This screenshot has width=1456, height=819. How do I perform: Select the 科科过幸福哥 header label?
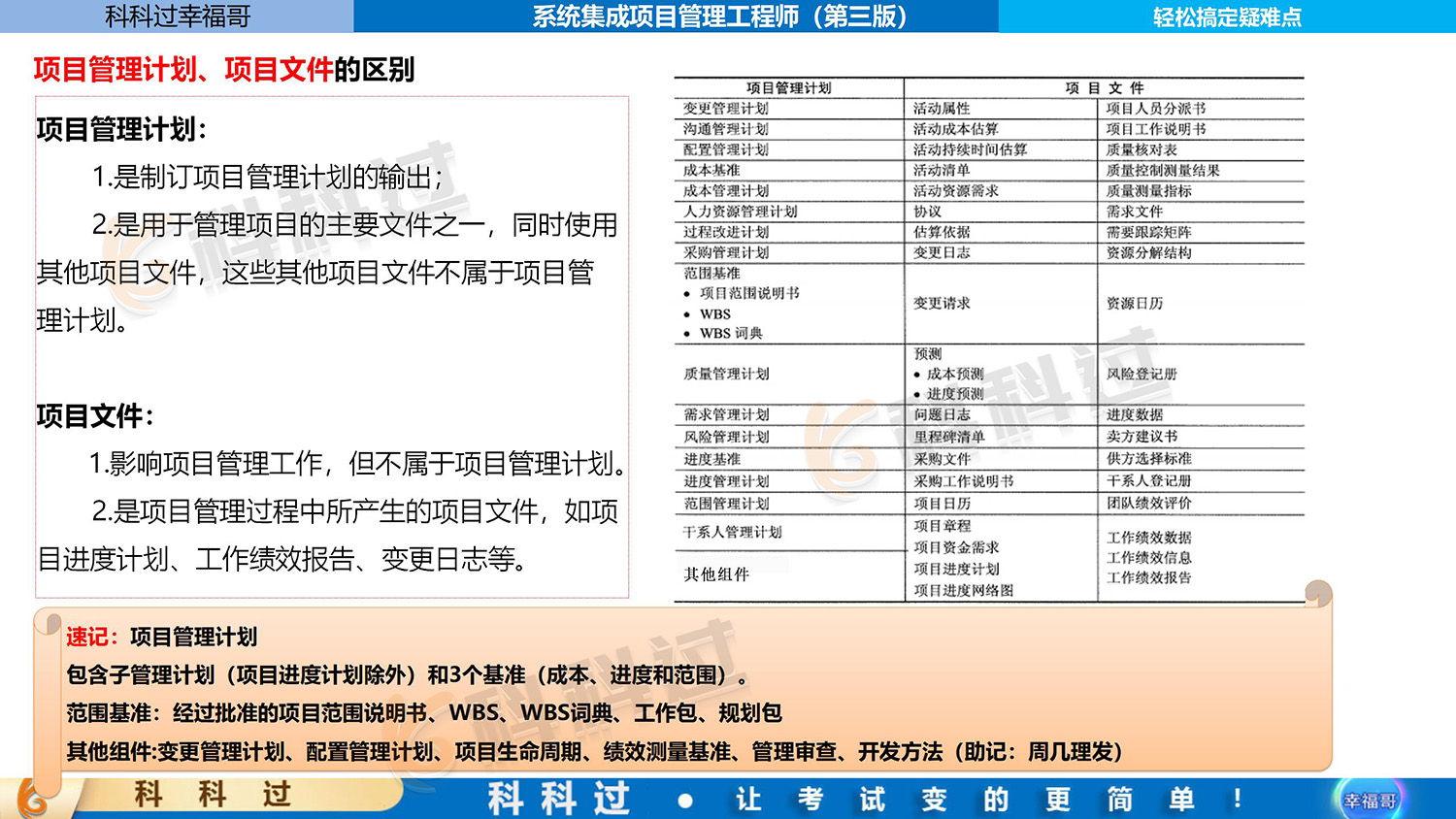pyautogui.click(x=178, y=16)
